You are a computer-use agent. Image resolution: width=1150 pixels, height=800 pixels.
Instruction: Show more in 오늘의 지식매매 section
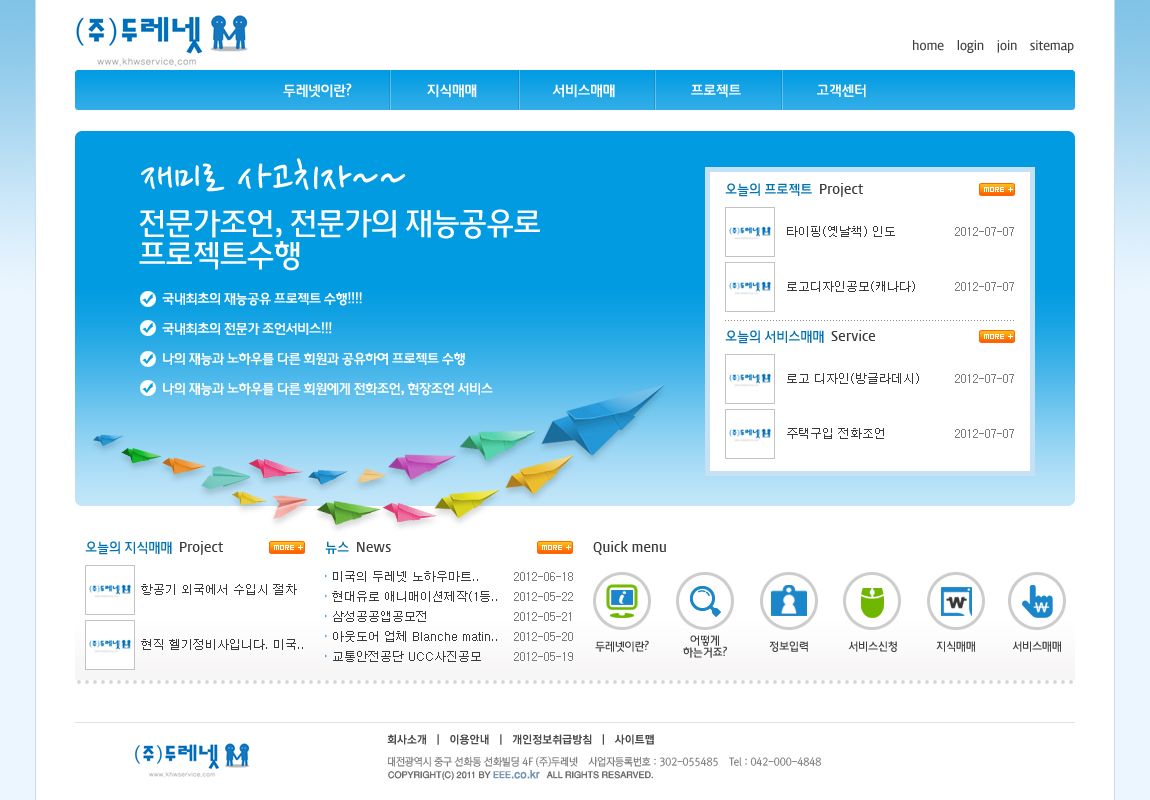click(287, 547)
